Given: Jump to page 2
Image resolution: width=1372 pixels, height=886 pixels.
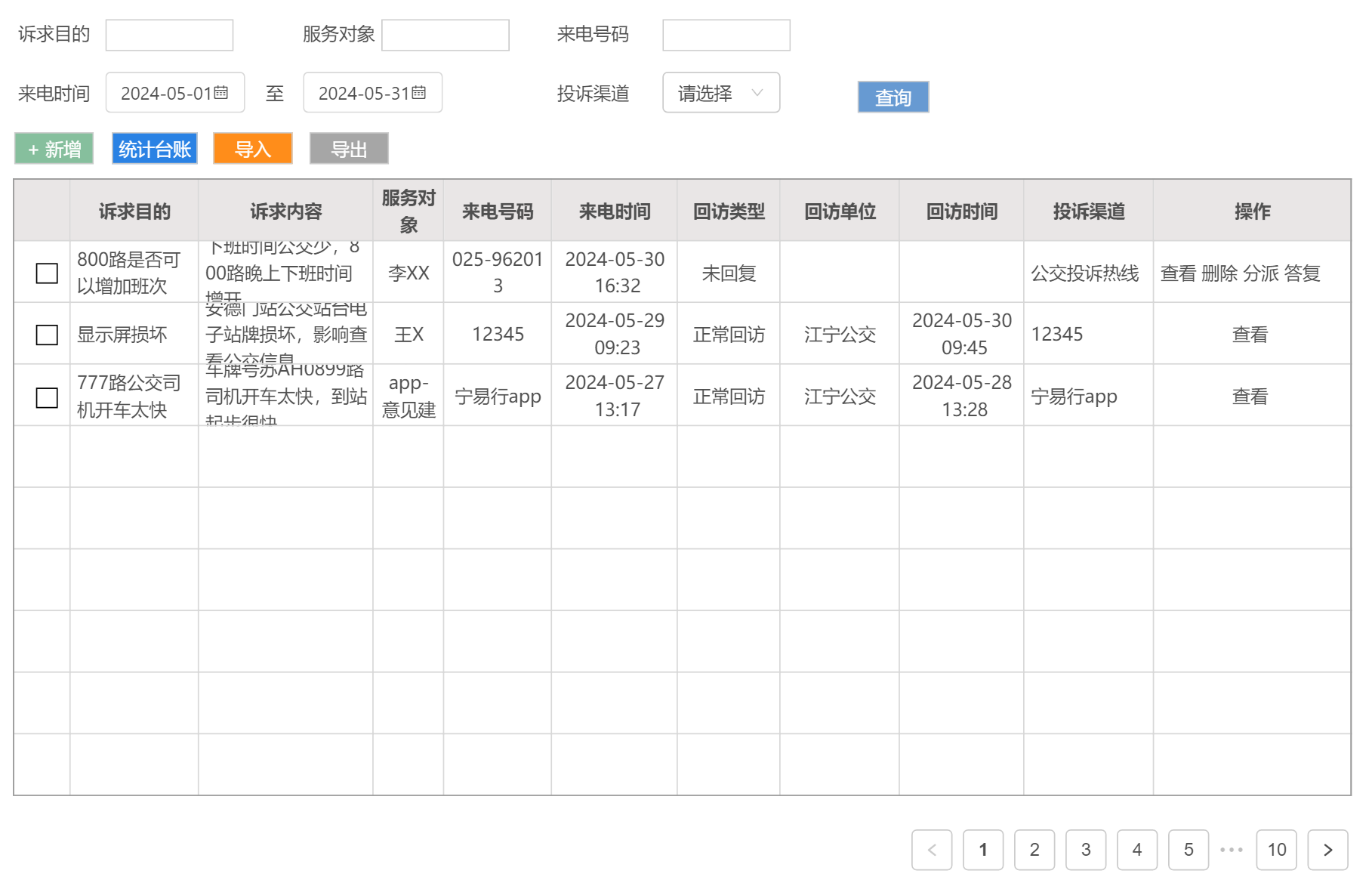Looking at the screenshot, I should tap(1034, 850).
